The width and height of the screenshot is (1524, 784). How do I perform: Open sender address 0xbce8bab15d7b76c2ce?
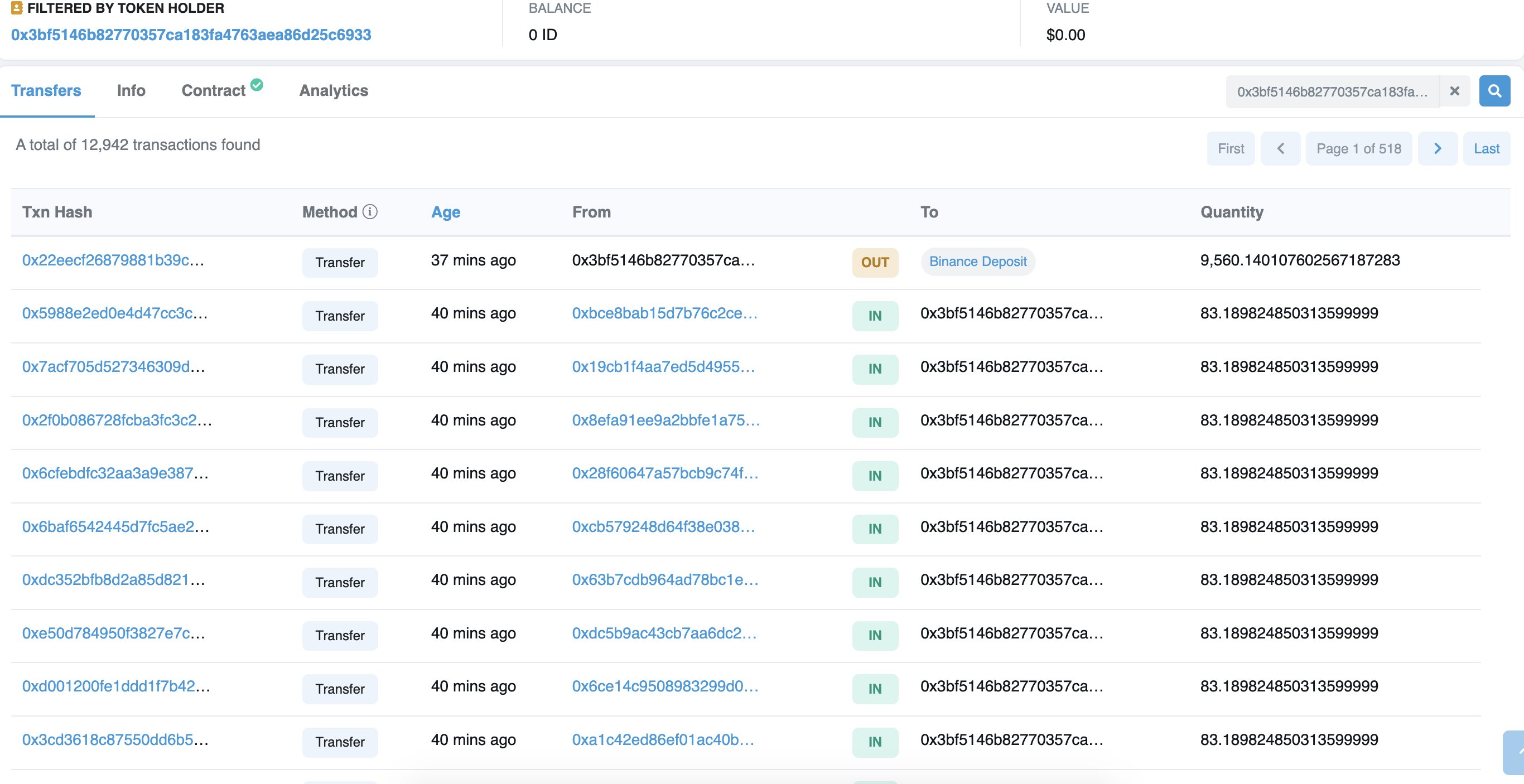pos(664,314)
